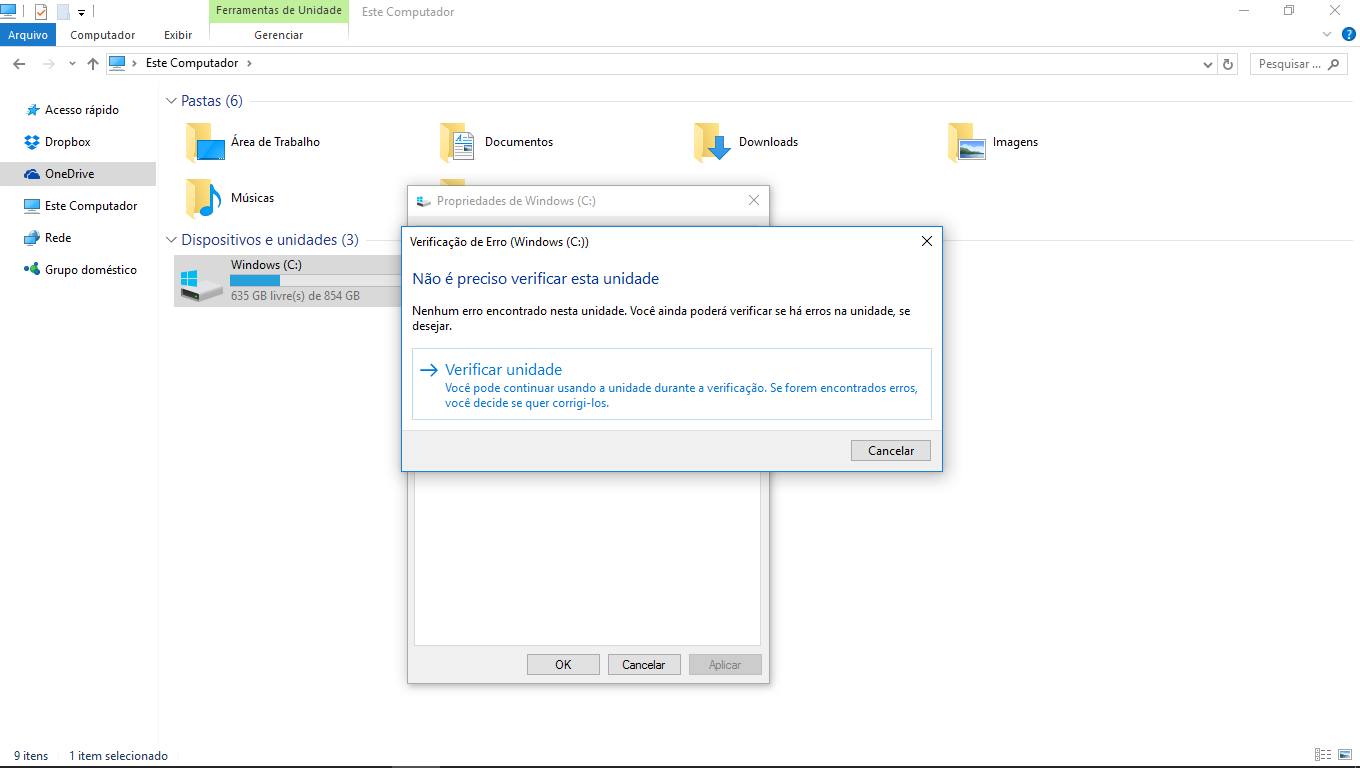Go up one level with the Up arrow
Viewport: 1360px width, 768px height.
[x=93, y=64]
